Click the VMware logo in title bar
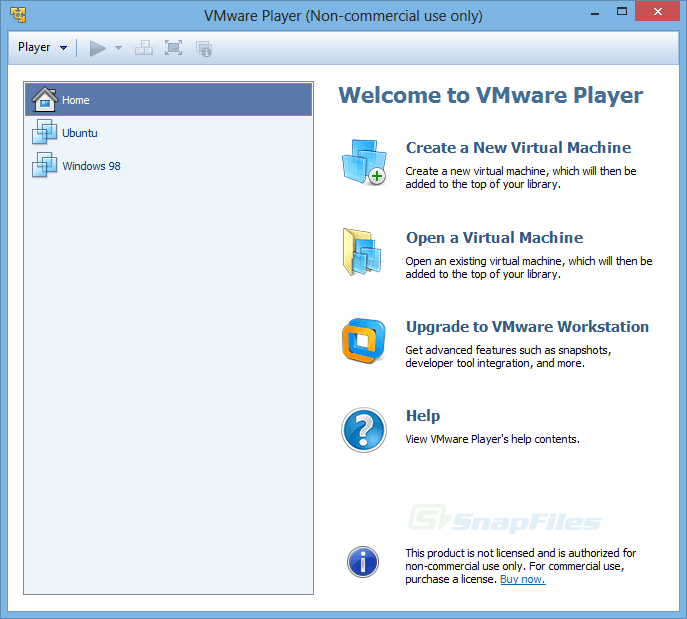This screenshot has height=619, width=687. coord(18,14)
